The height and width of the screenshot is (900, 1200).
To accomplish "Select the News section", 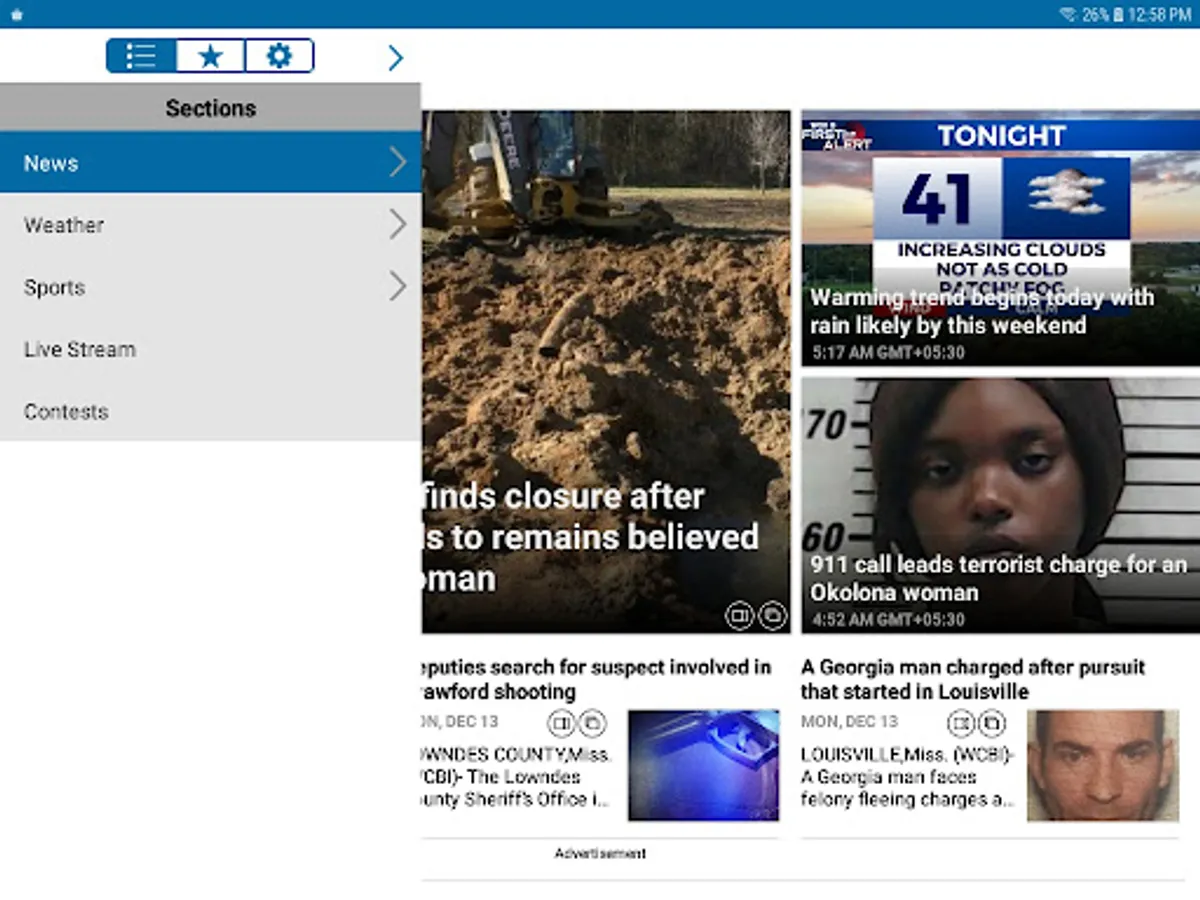I will (x=210, y=162).
